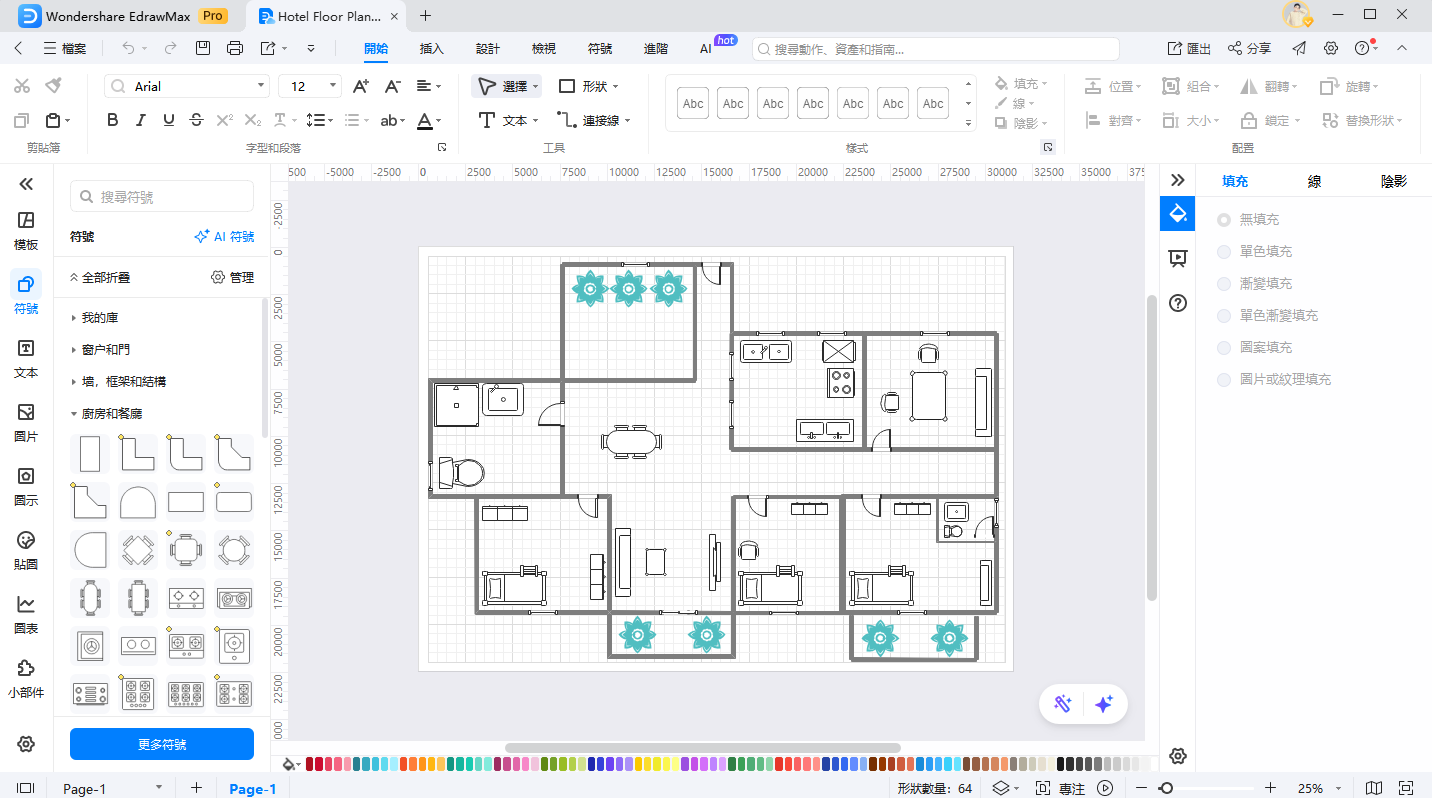Pick the red color swatch in palette
The height and width of the screenshot is (798, 1432).
point(322,764)
